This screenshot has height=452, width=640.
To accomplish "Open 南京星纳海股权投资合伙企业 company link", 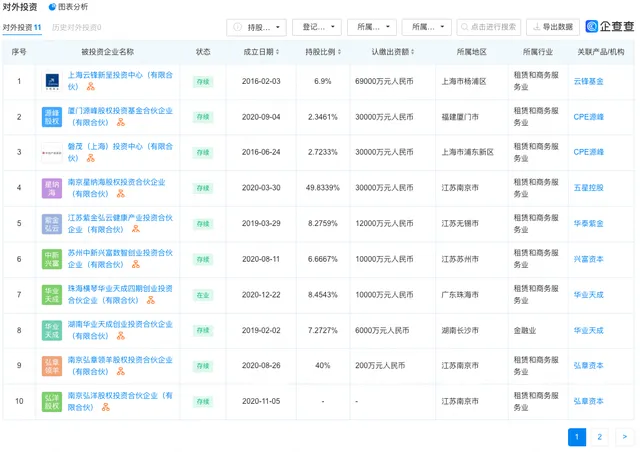I will pos(116,182).
